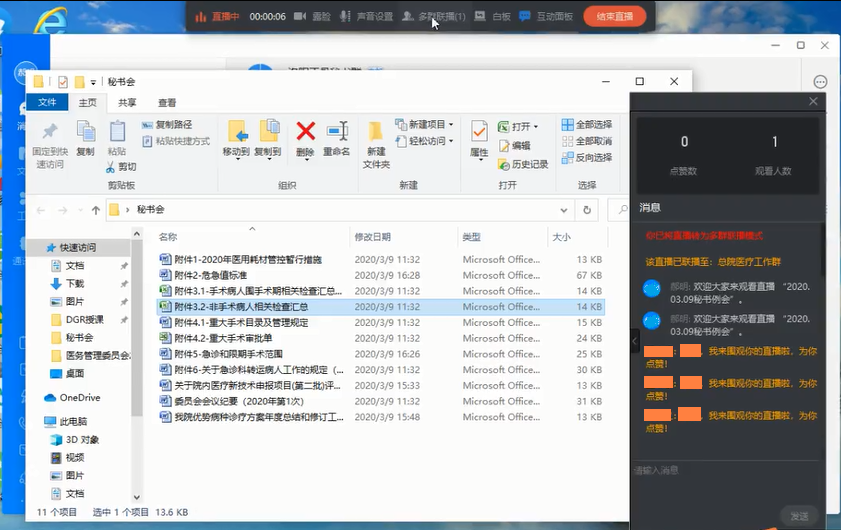
Task: Select file 附件2-危急值标准
Action: pyautogui.click(x=381, y=275)
